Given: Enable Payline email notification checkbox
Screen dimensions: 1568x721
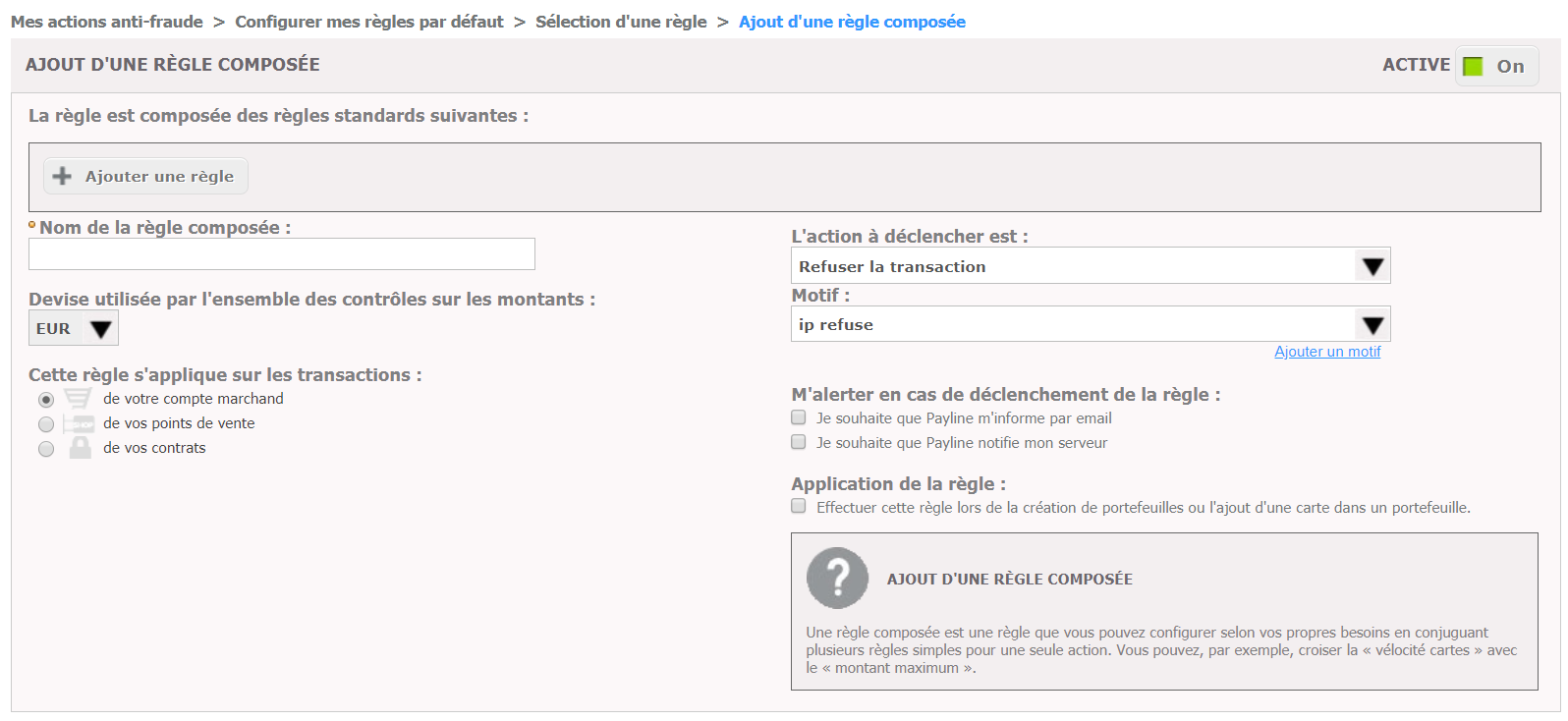Looking at the screenshot, I should tap(799, 417).
